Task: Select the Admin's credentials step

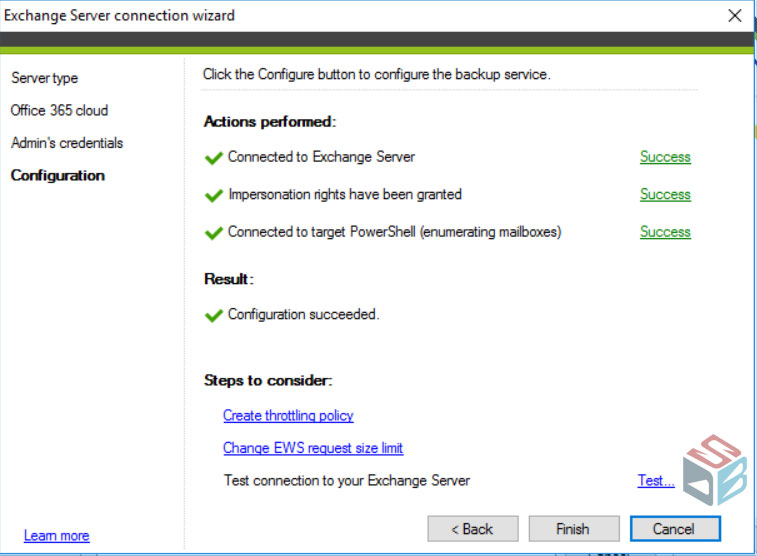Action: (x=67, y=143)
